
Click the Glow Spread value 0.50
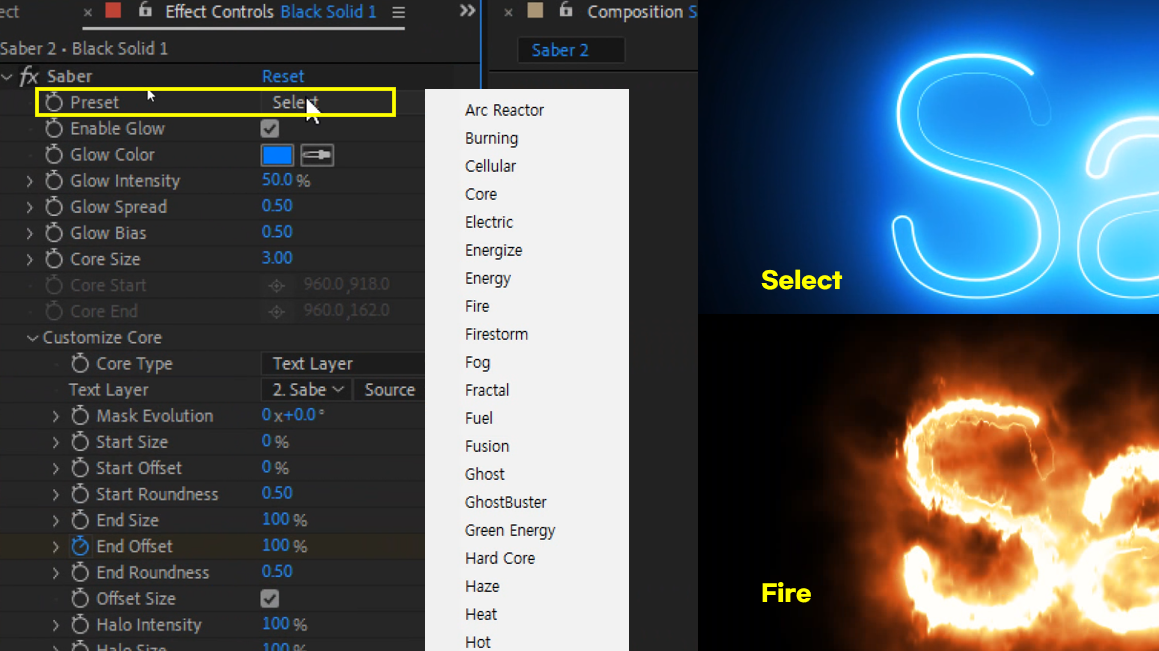[277, 205]
